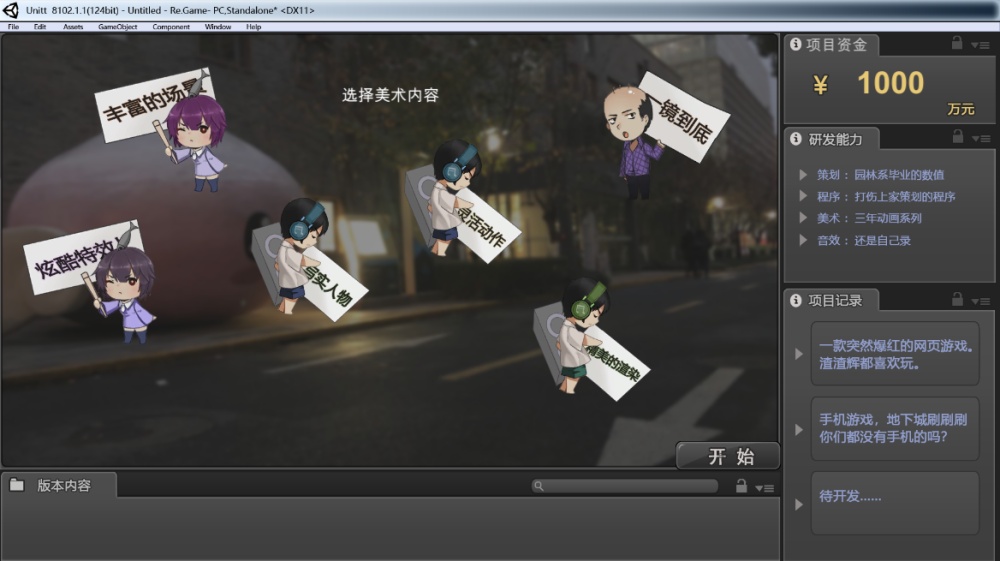Click the yen currency symbol
1000x561 pixels.
coord(821,85)
